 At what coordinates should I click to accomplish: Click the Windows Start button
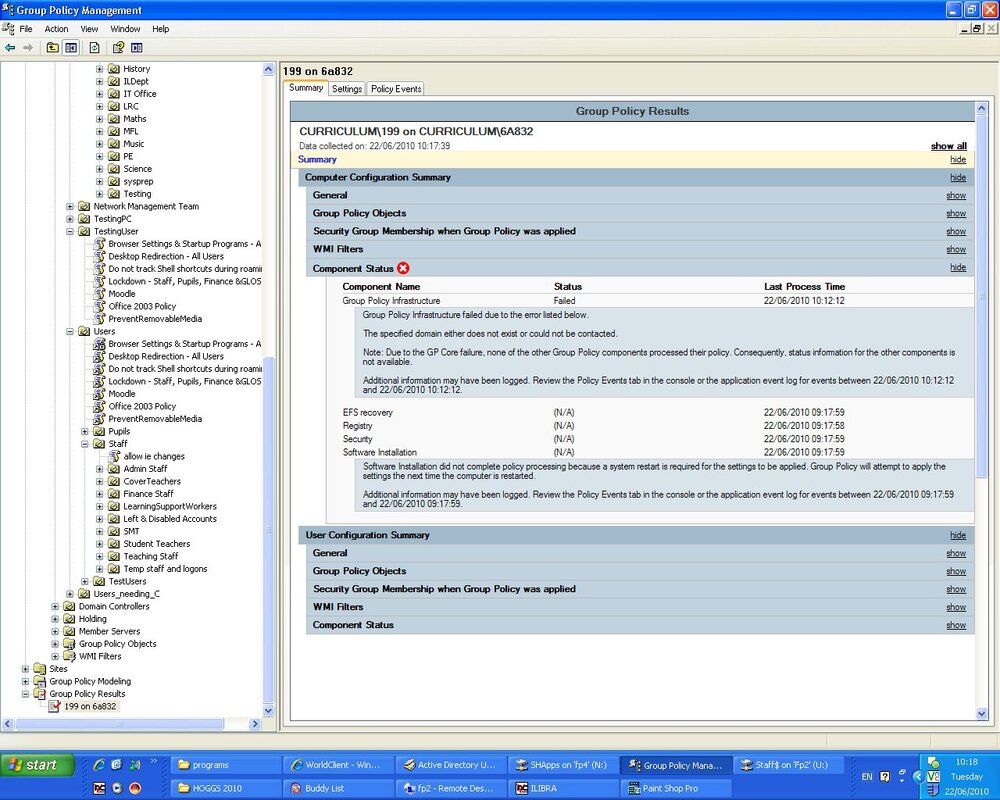(x=38, y=764)
